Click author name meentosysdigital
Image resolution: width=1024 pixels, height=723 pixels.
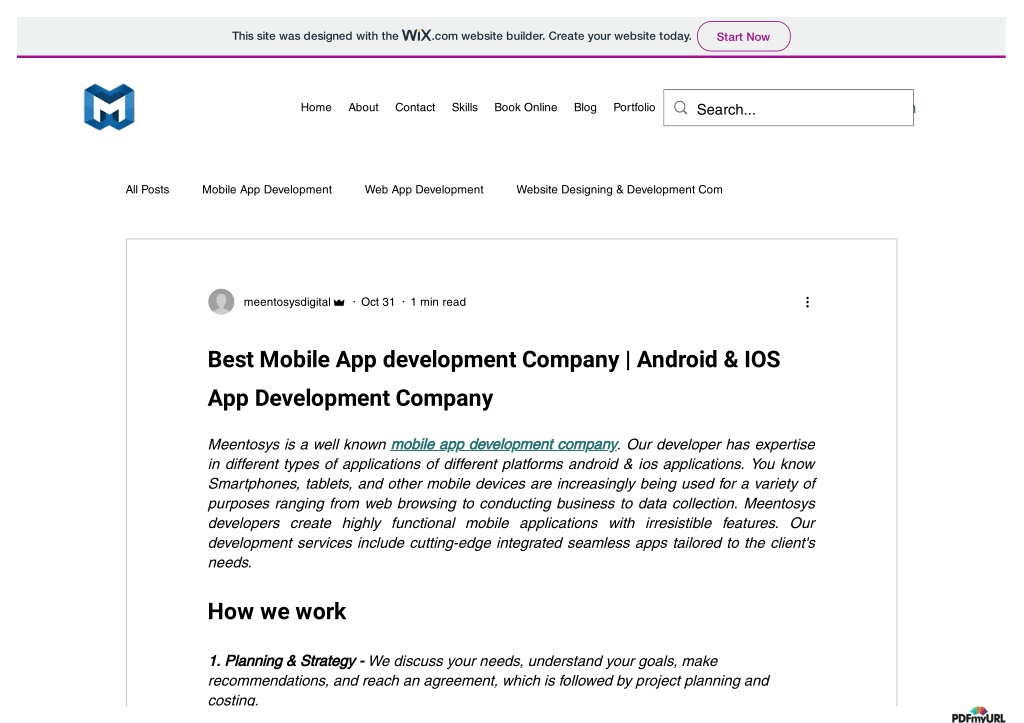point(287,302)
